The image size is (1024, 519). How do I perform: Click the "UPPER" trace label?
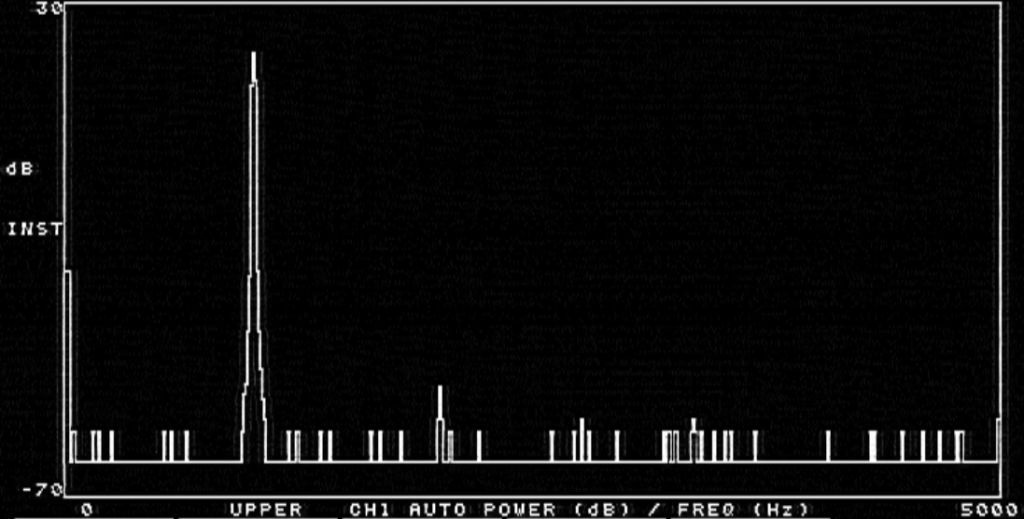(266, 509)
